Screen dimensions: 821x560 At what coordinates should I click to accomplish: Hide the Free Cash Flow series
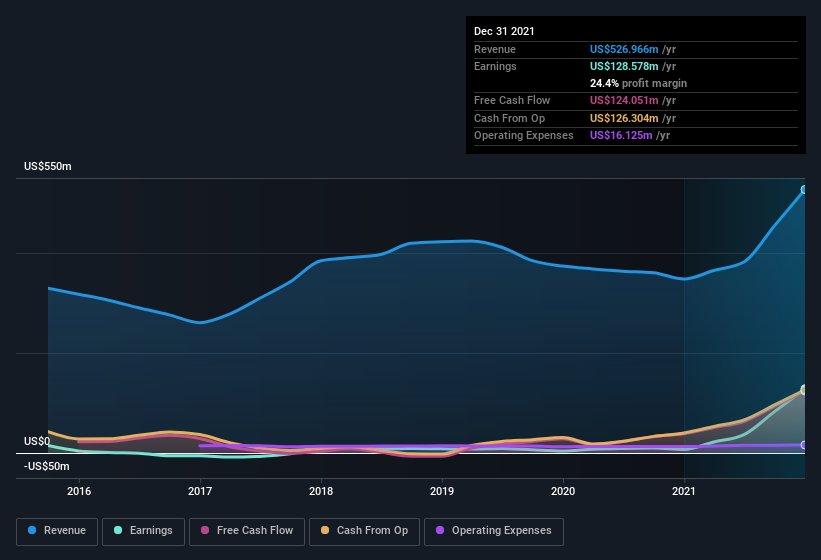(246, 531)
